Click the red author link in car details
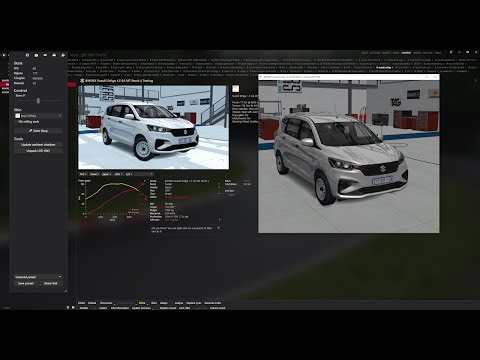480x360 pixels. [177, 197]
